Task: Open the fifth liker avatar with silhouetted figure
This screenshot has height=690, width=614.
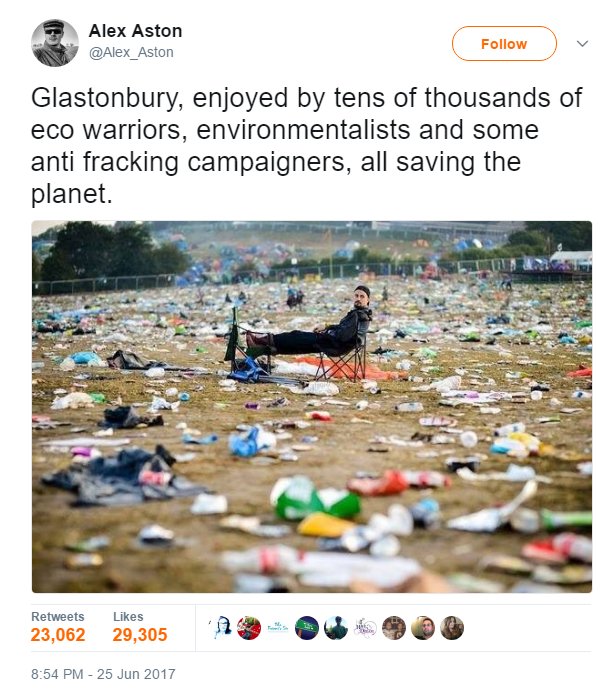Action: [337, 628]
